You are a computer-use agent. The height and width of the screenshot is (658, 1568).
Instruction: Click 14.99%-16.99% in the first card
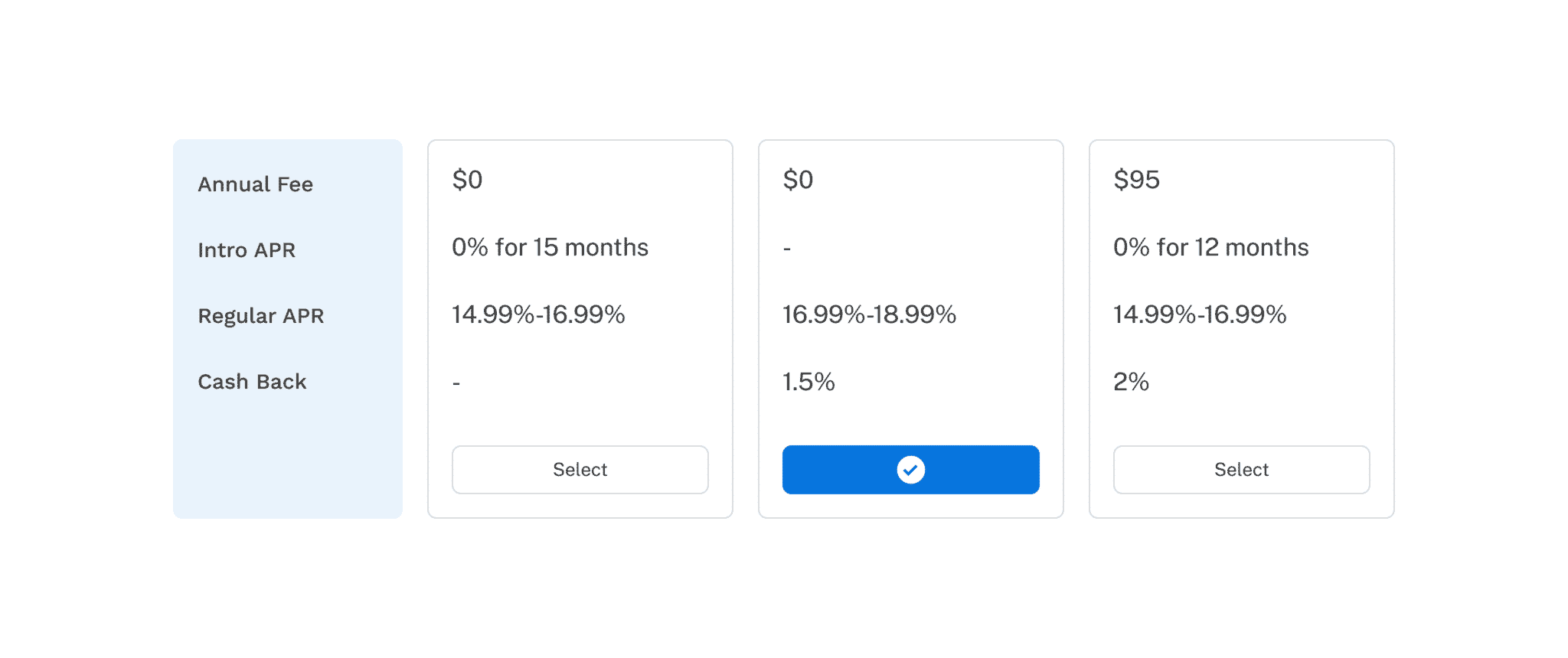538,314
